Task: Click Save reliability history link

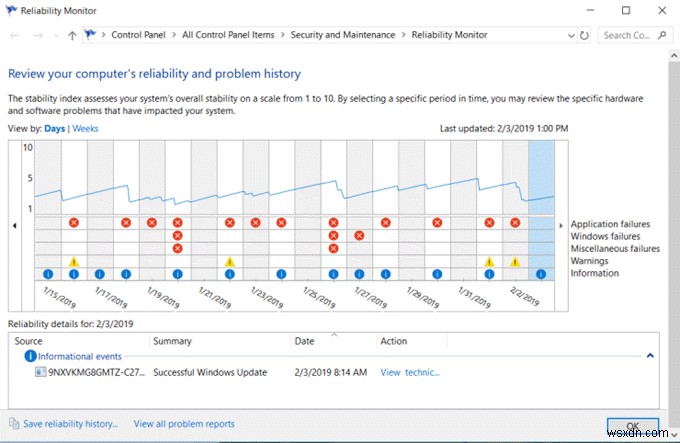Action: (x=68, y=424)
